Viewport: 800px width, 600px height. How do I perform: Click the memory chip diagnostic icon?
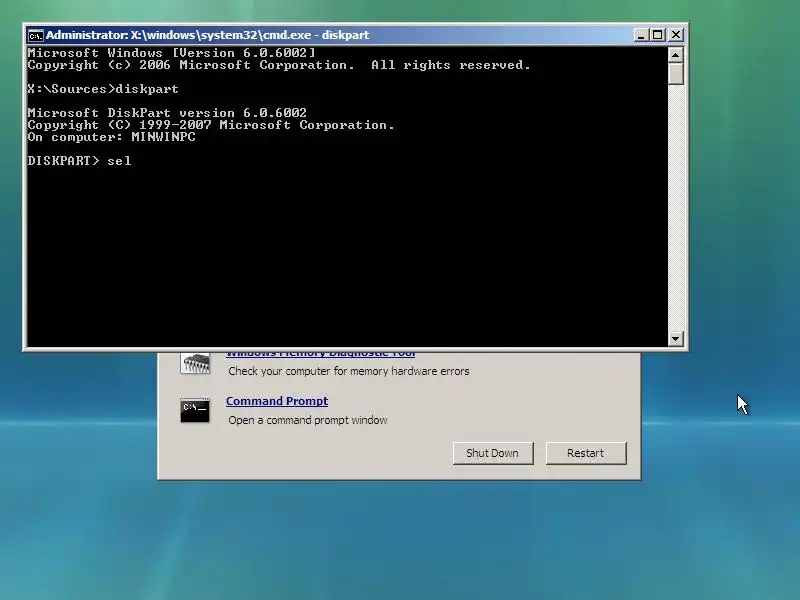pyautogui.click(x=195, y=364)
